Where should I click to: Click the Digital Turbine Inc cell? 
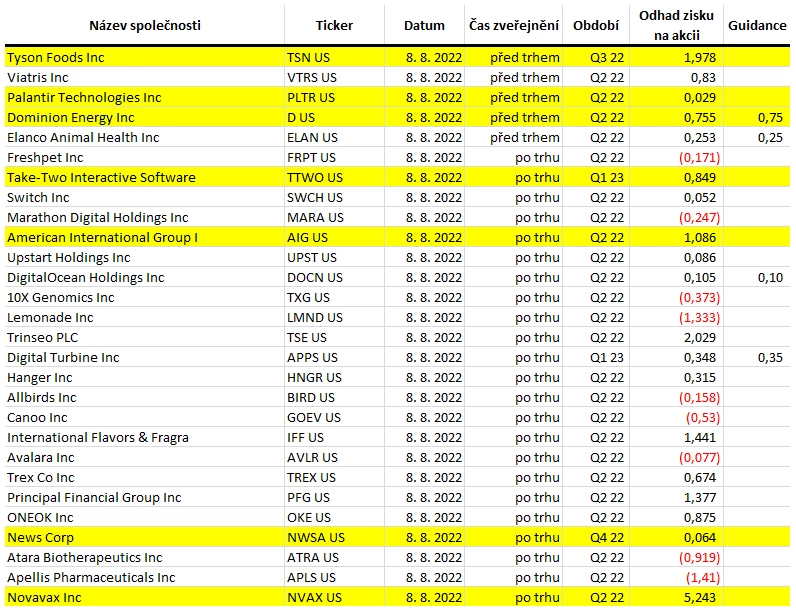(145, 357)
